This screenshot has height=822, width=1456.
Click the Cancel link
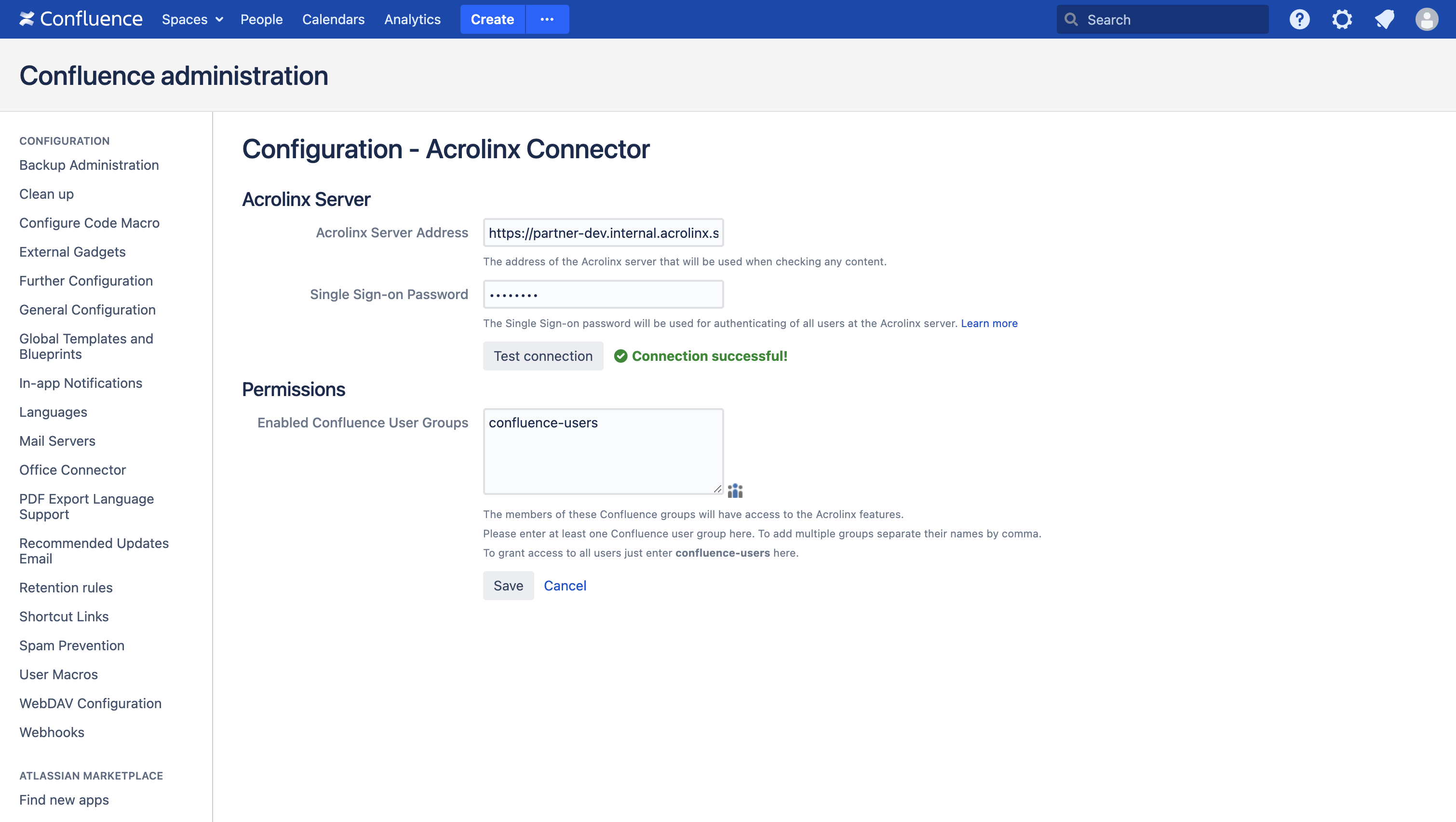(x=565, y=586)
